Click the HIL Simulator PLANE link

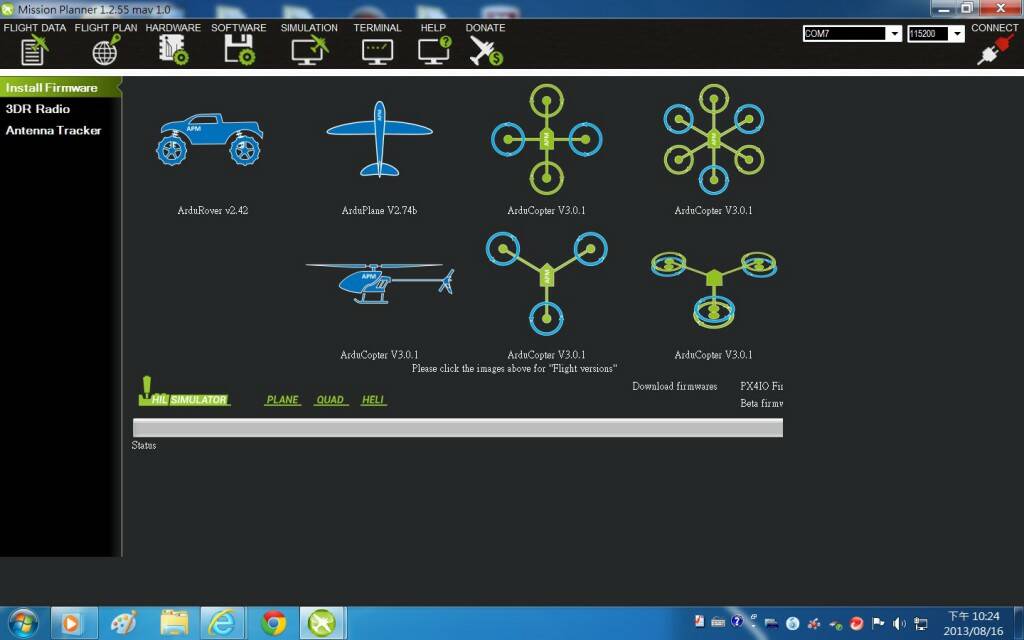click(282, 400)
